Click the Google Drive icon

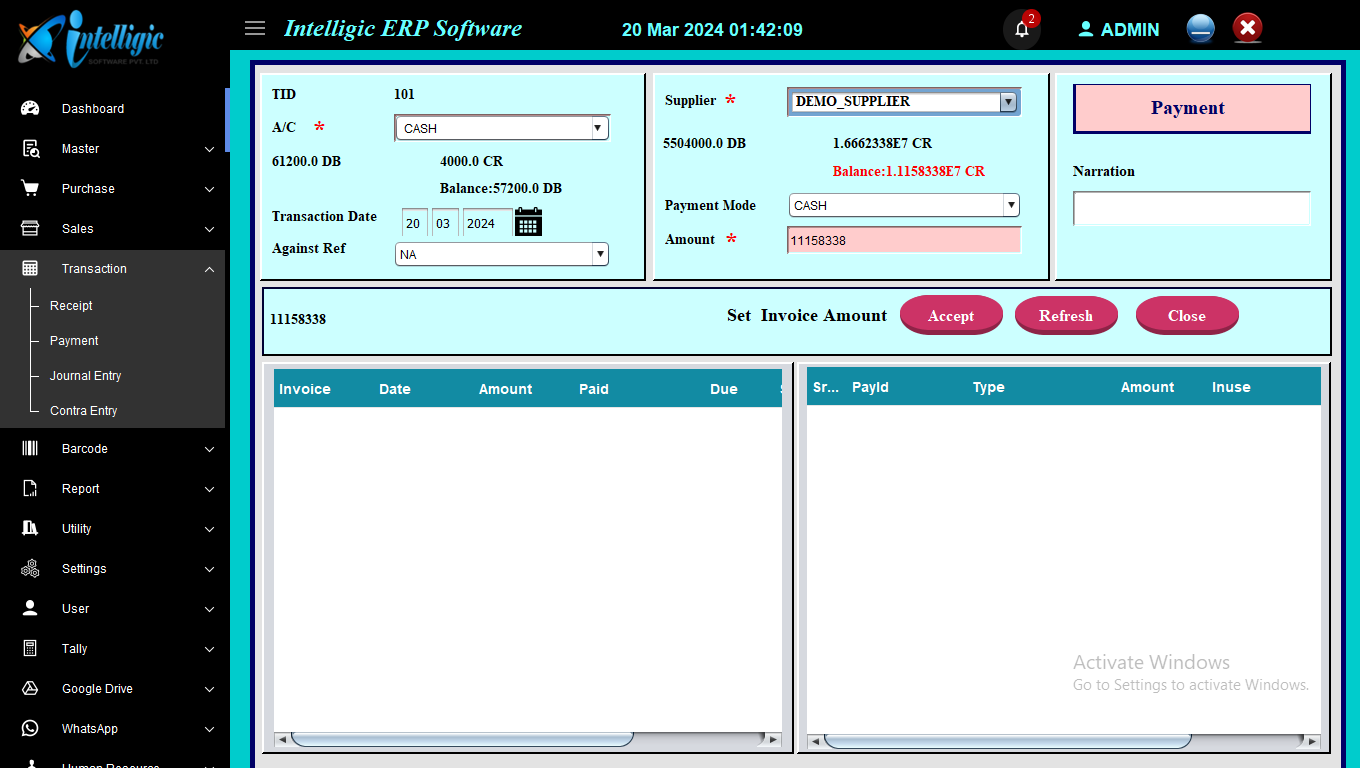[30, 689]
